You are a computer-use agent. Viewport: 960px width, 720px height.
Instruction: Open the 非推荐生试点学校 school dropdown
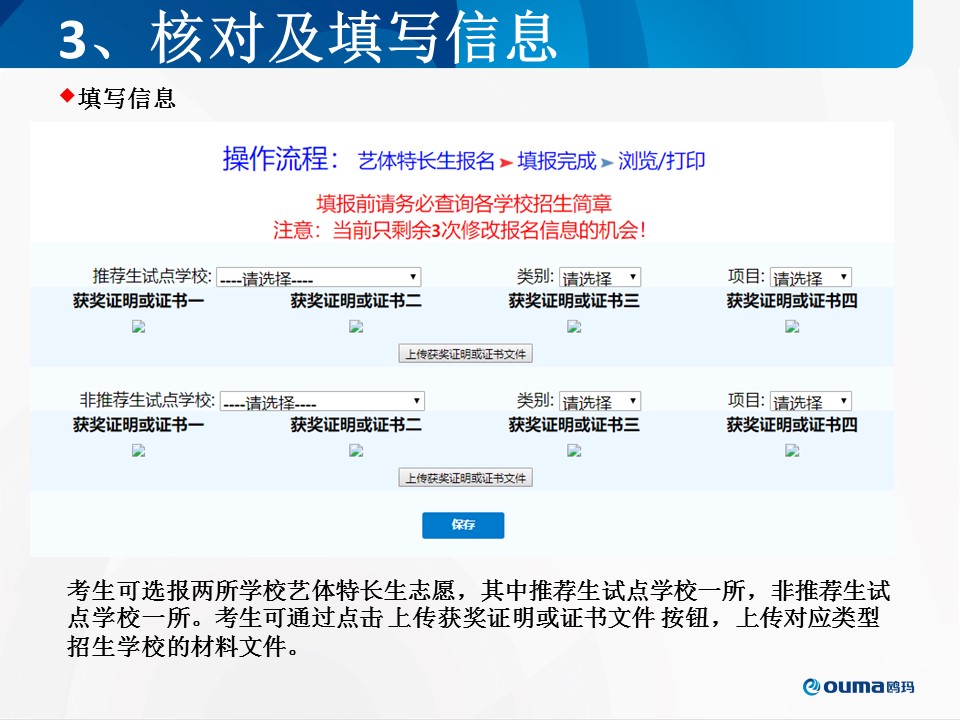pos(322,402)
